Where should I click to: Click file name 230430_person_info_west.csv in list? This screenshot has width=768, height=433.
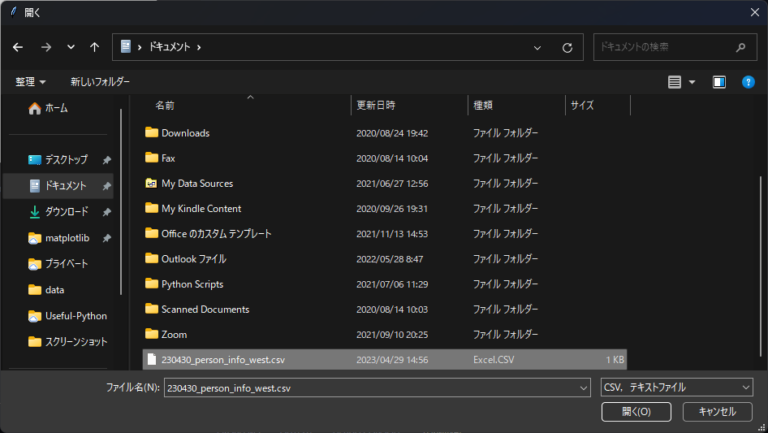(x=223, y=360)
